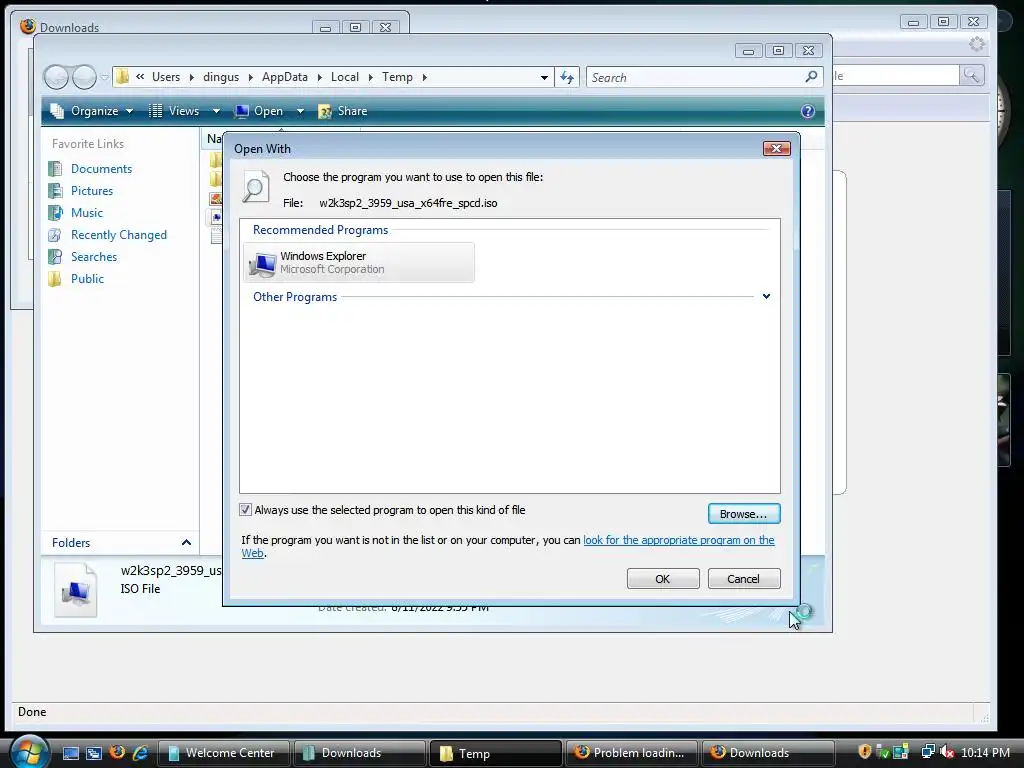Image resolution: width=1024 pixels, height=768 pixels.
Task: Click the Search magnifier icon in Explorer
Action: coord(811,77)
